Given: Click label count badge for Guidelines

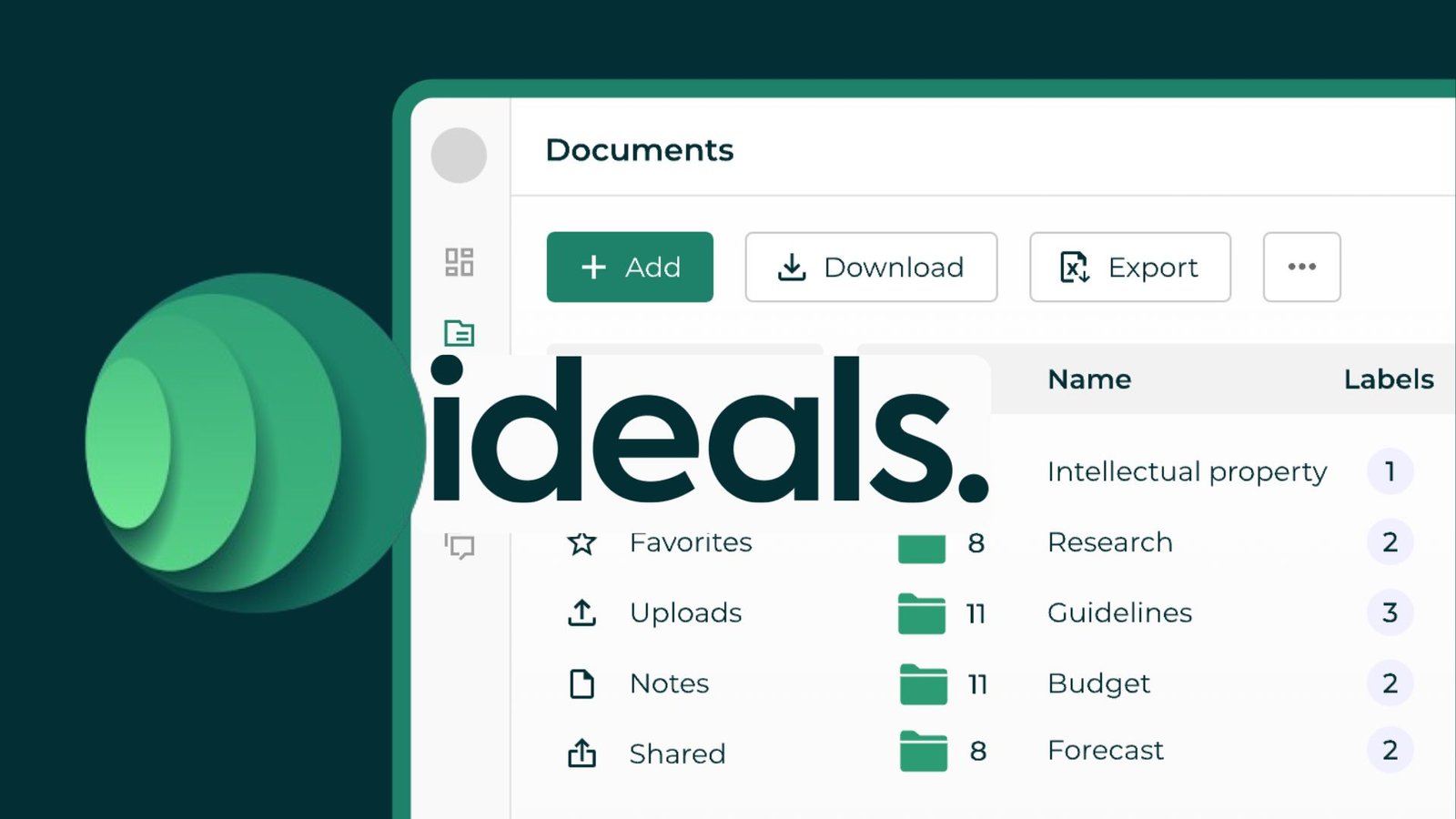Looking at the screenshot, I should coord(1390,613).
